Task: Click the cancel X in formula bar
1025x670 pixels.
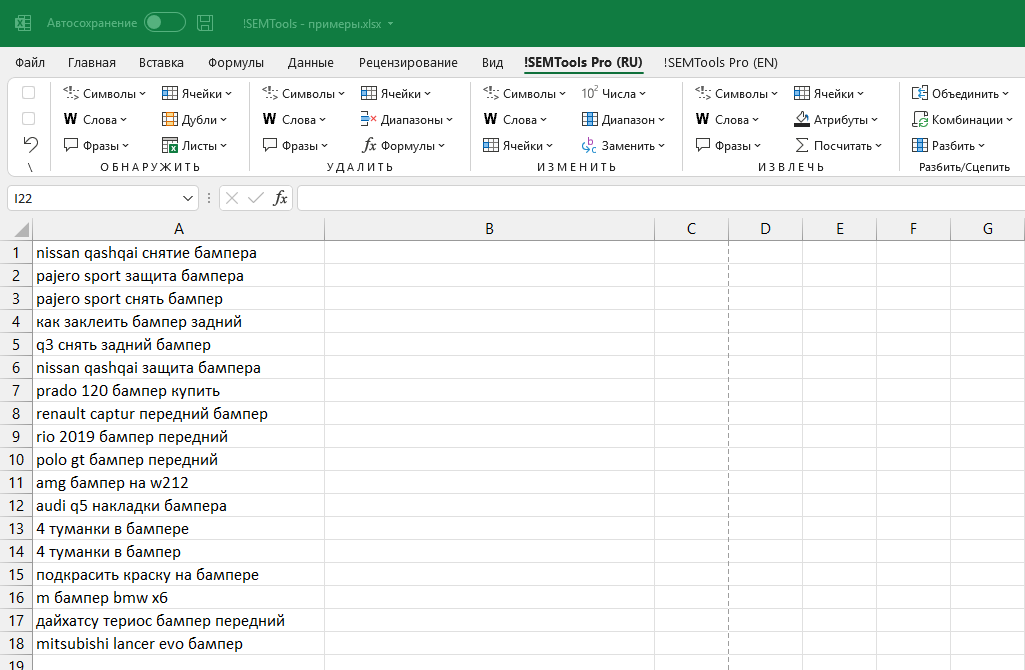Action: coord(231,198)
